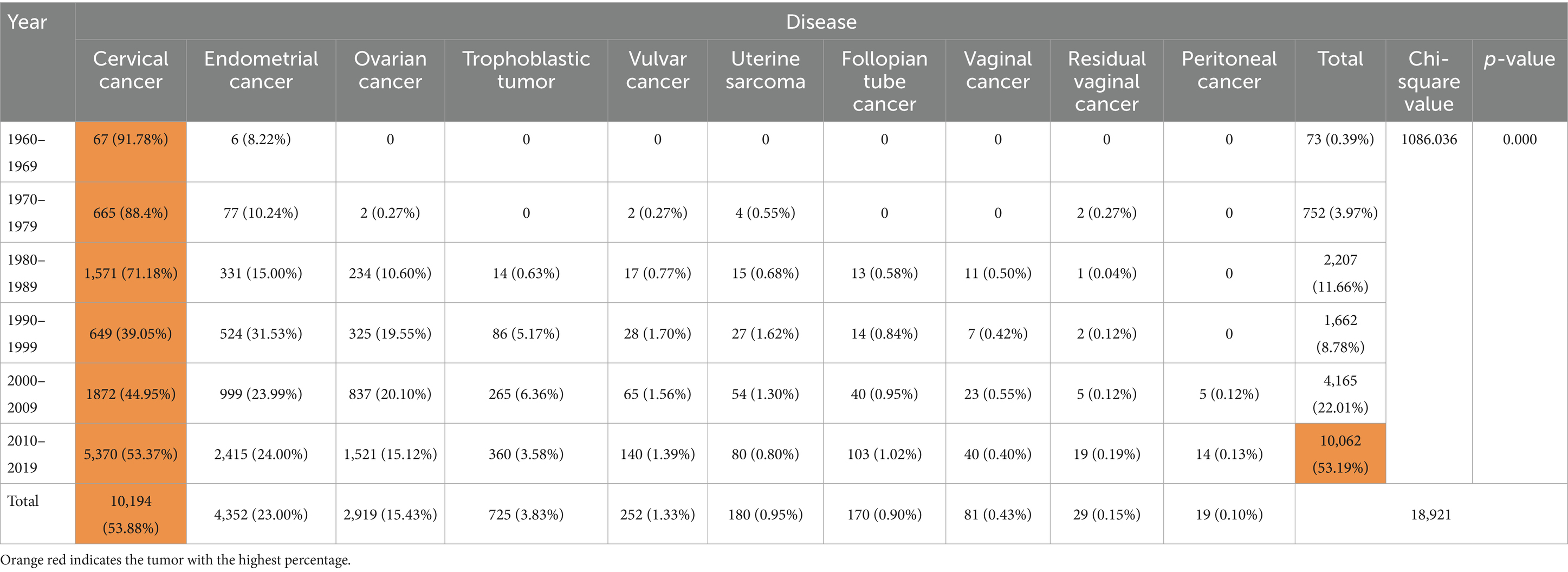Click the Peritoneal cancer column header
Image resolution: width=1568 pixels, height=572 pixels.
click(x=1228, y=70)
